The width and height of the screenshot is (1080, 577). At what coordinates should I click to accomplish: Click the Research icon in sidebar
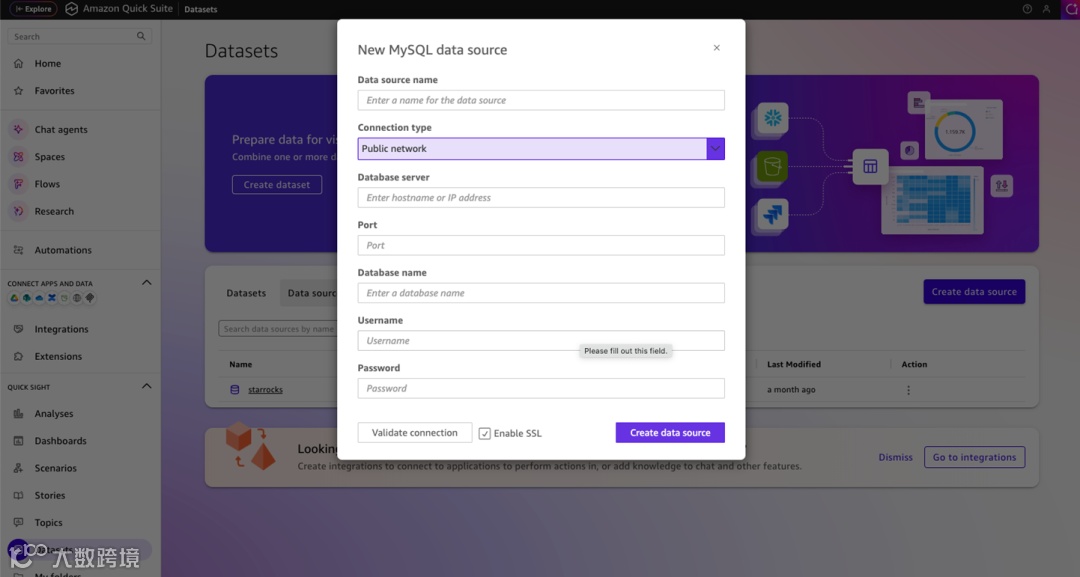19,211
